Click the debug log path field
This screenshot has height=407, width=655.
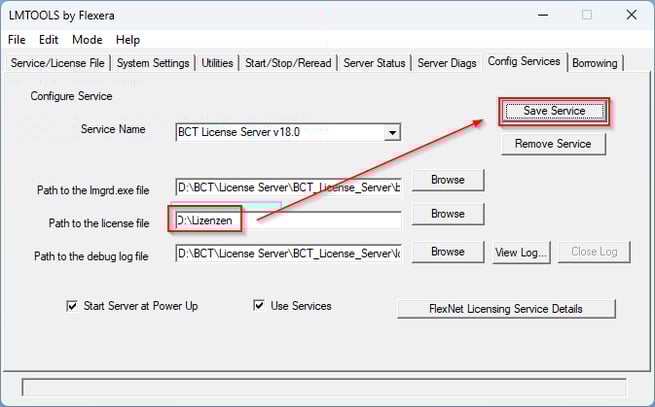(x=288, y=253)
